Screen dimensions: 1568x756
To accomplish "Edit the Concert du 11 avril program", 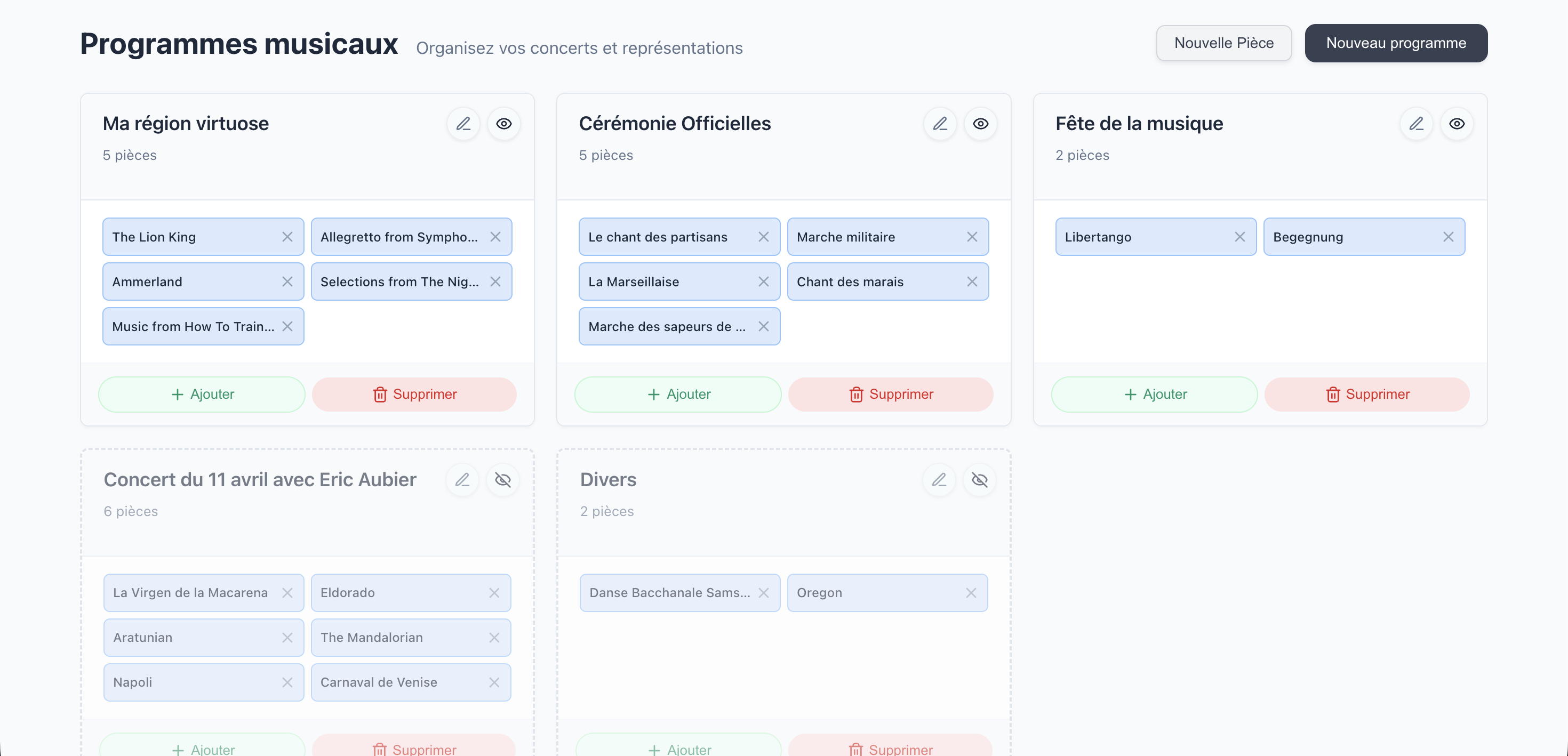I will coord(462,480).
